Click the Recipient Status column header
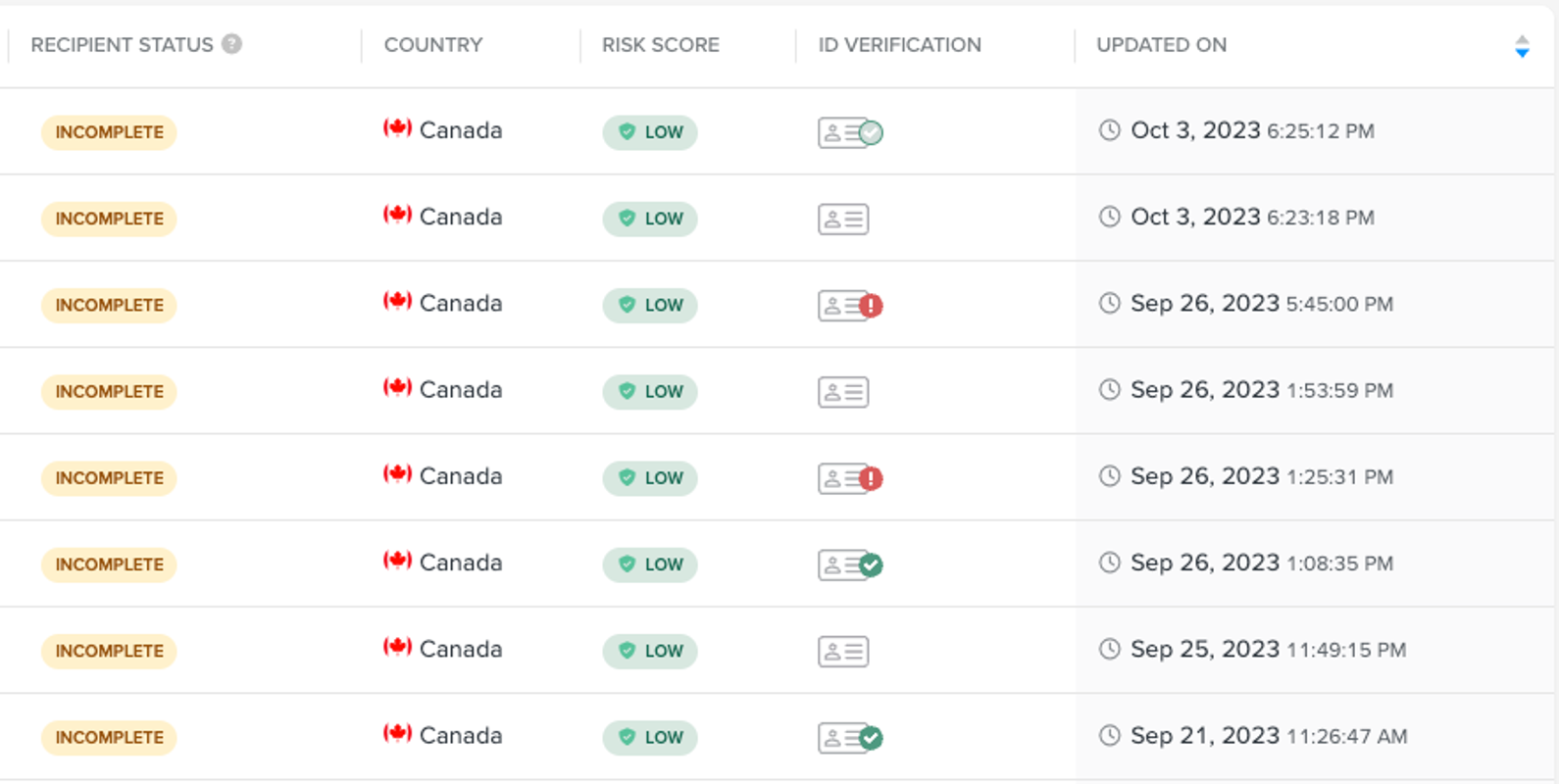This screenshot has height=784, width=1559. pos(122,45)
